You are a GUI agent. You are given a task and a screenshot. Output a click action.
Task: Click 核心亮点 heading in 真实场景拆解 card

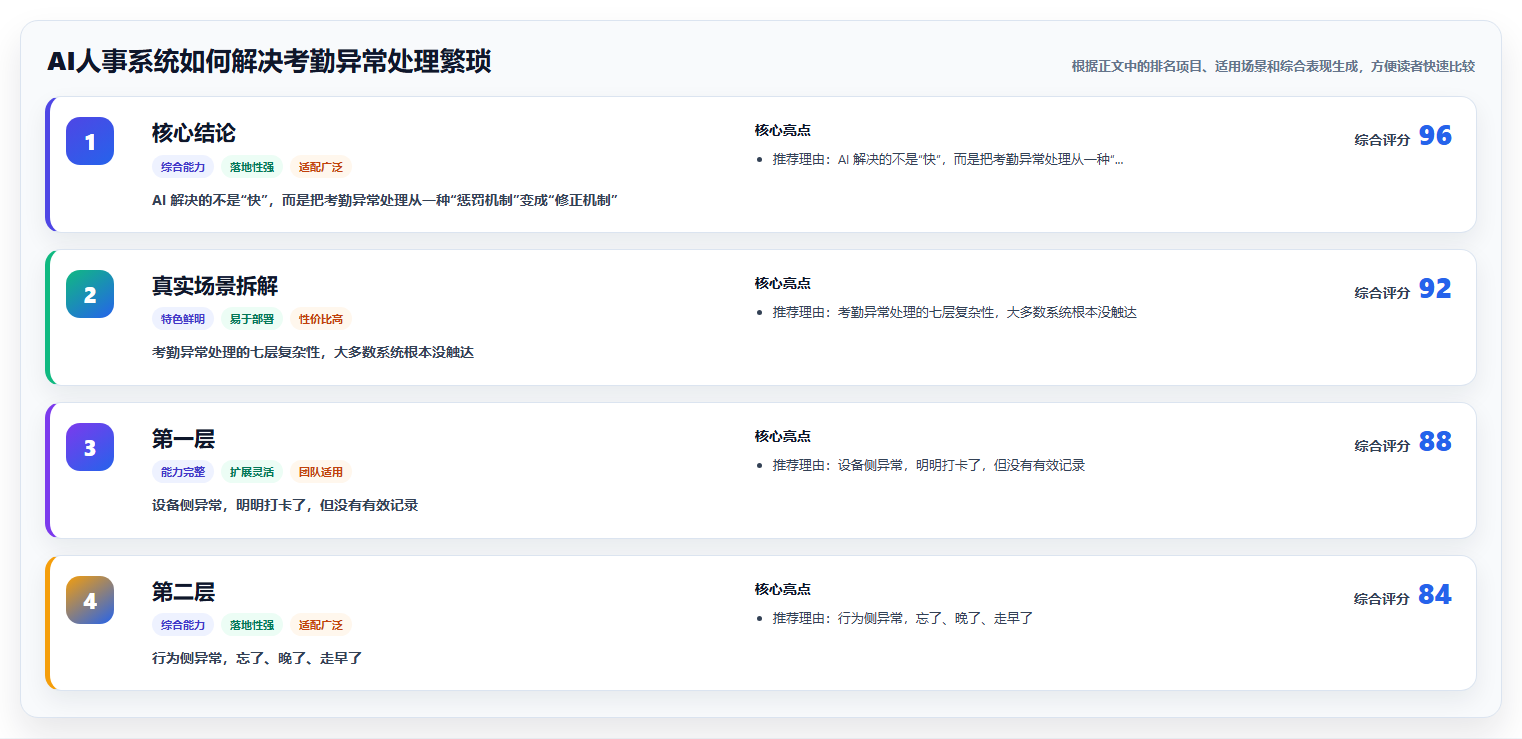(x=783, y=283)
